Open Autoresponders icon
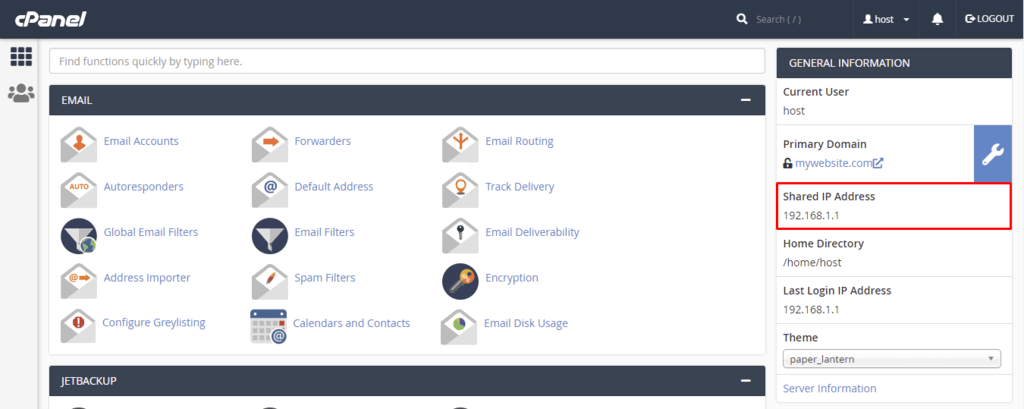Viewport: 1024px width, 409px height. [79, 189]
